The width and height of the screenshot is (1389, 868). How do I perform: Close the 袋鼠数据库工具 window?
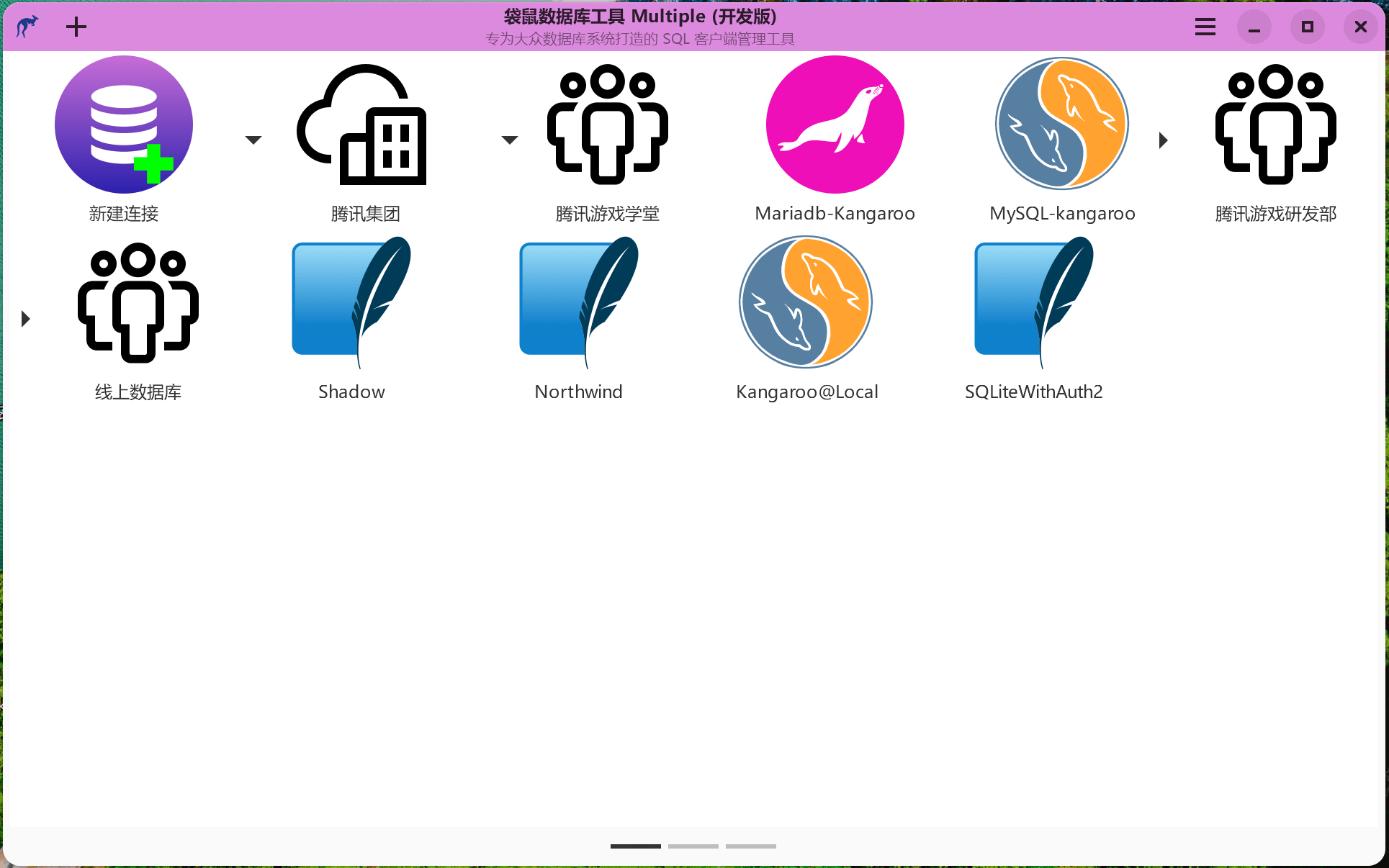[x=1361, y=27]
